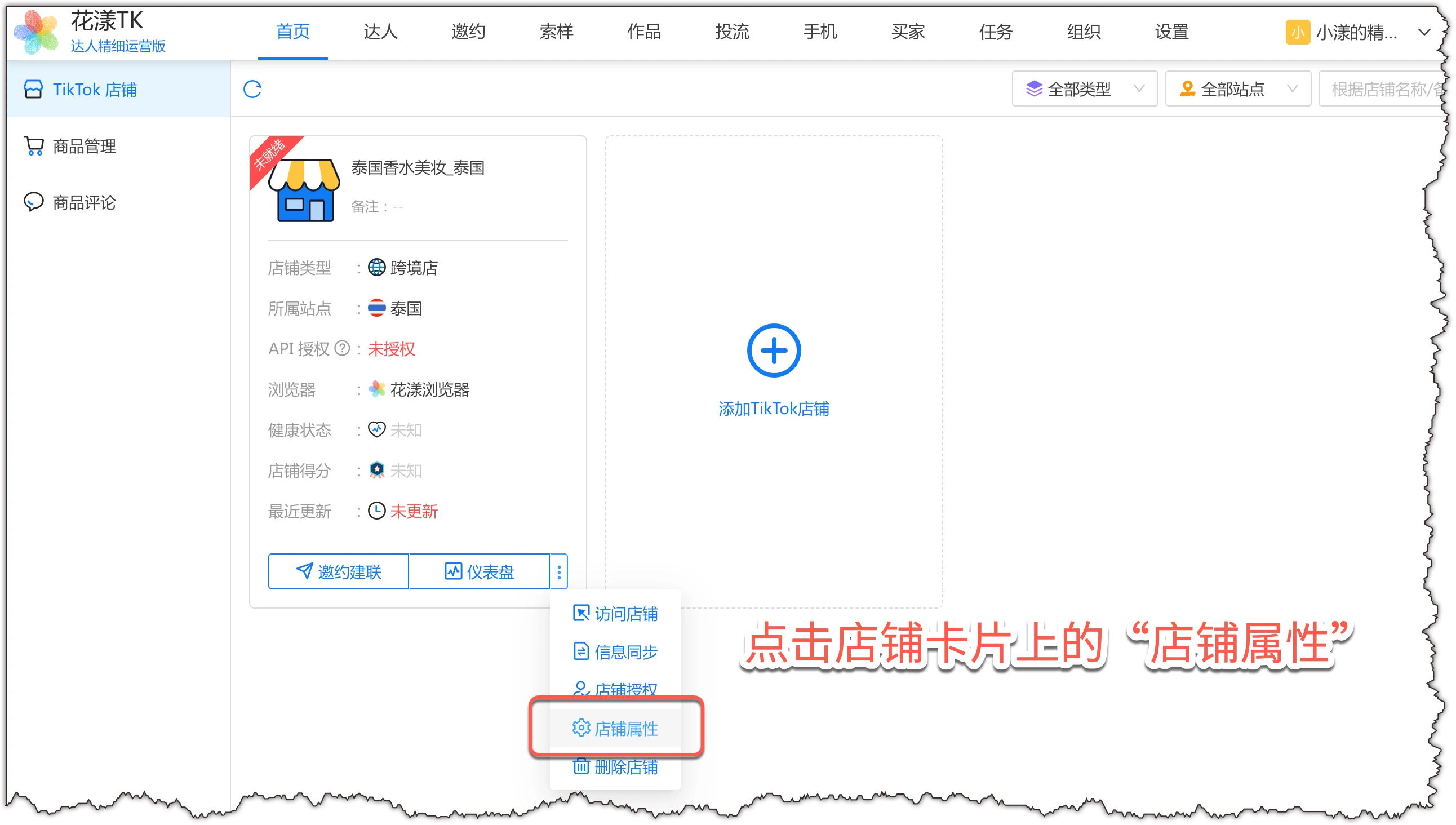
Task: Click the globe icon beside 跨境店
Action: point(377,267)
